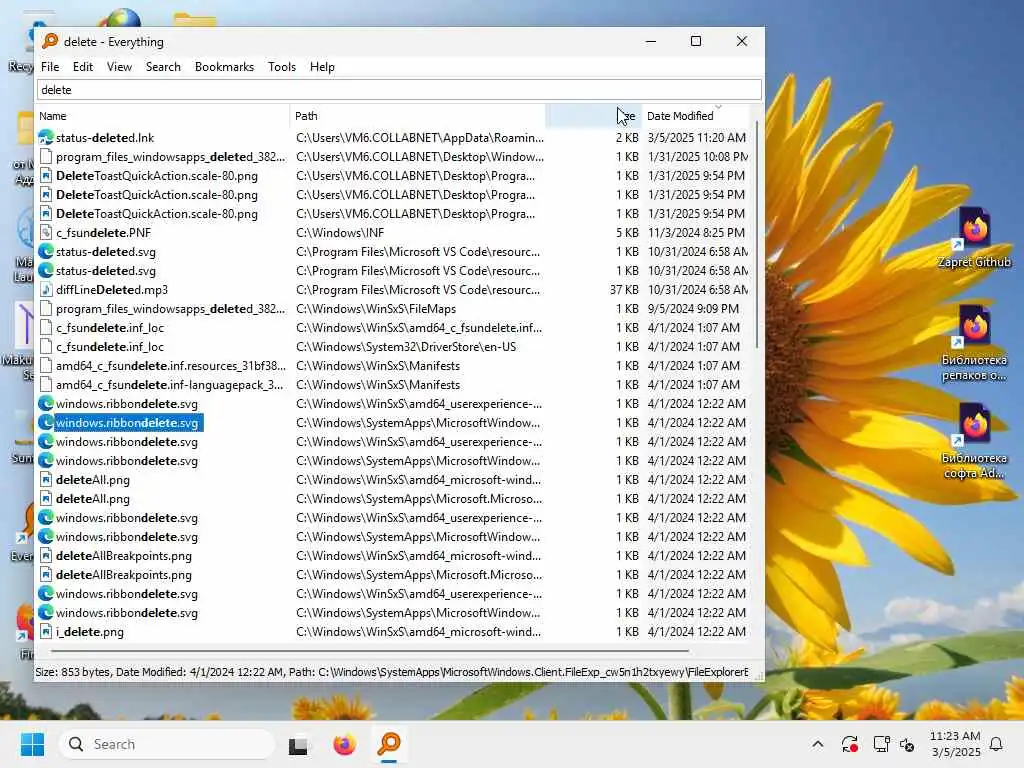Open the Search menu
The width and height of the screenshot is (1024, 768).
click(163, 67)
